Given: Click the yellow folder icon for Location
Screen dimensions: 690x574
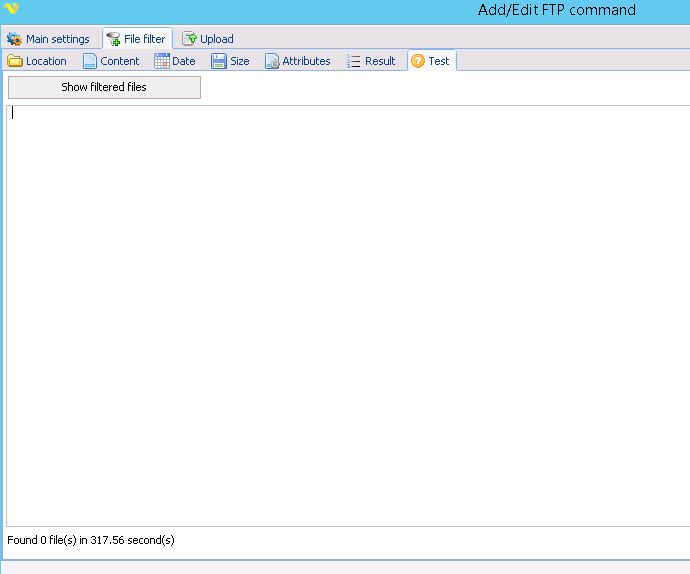Looking at the screenshot, I should [x=15, y=61].
